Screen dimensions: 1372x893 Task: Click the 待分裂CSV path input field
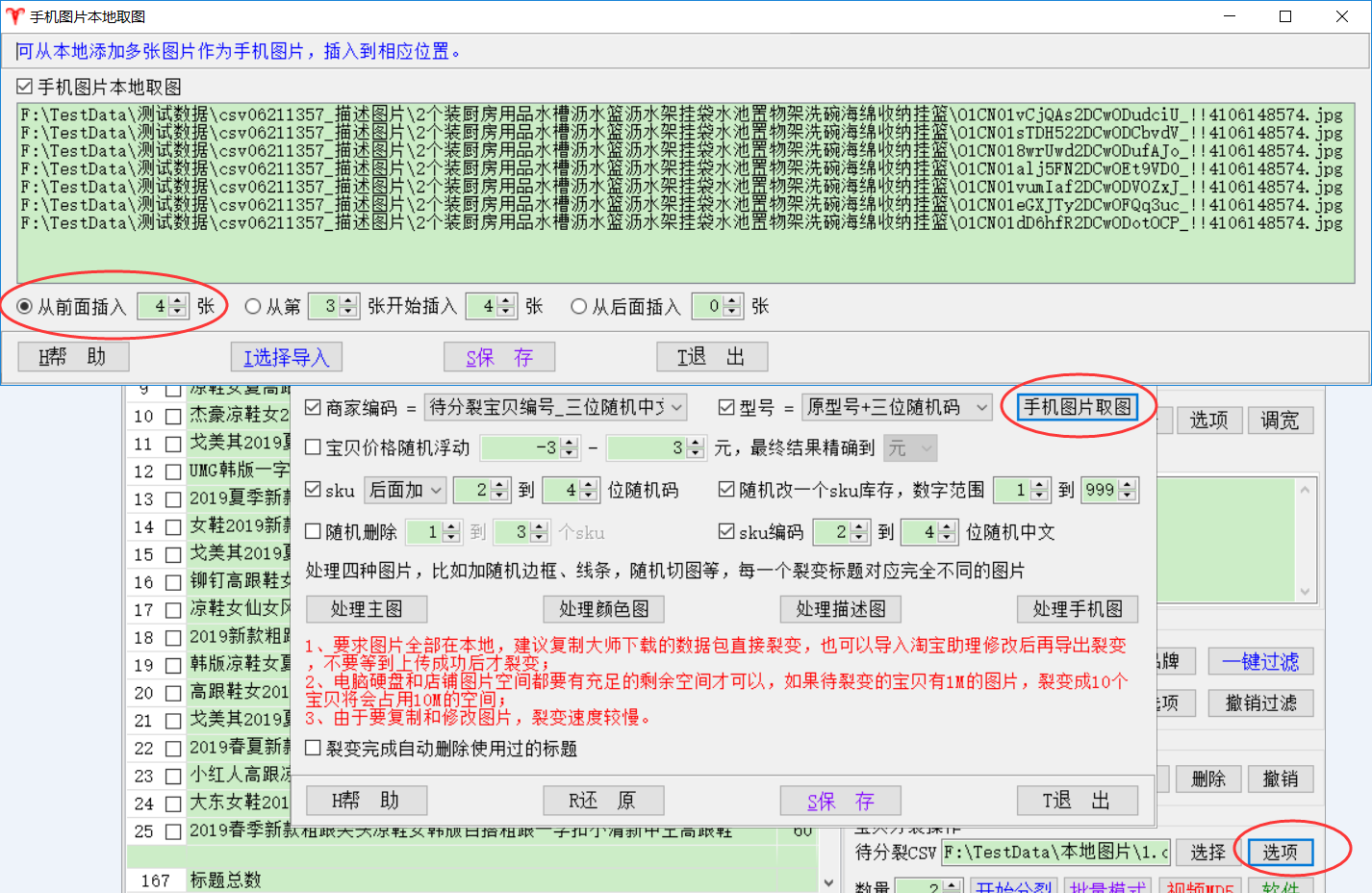coord(1054,853)
